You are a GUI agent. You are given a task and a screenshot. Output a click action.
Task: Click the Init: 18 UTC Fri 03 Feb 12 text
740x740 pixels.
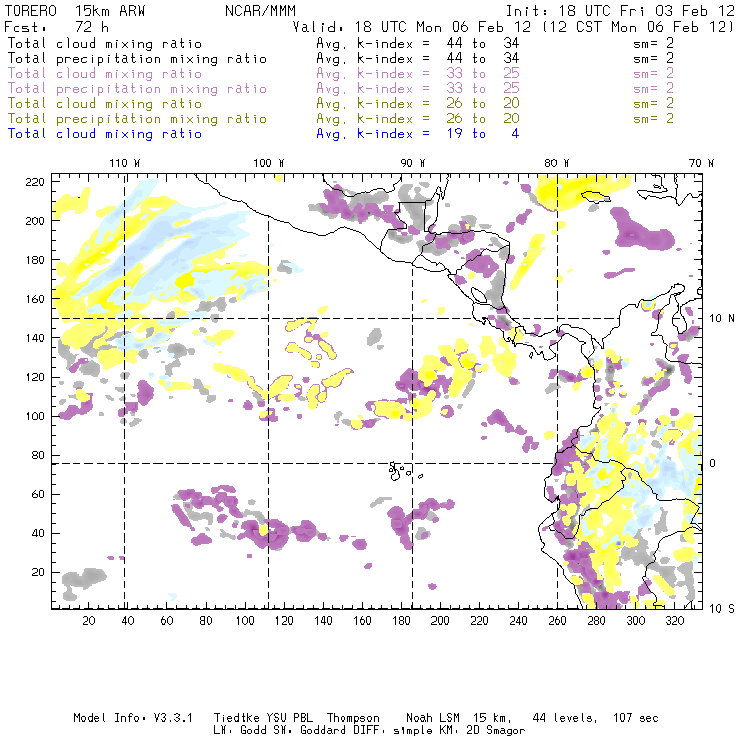(x=619, y=11)
